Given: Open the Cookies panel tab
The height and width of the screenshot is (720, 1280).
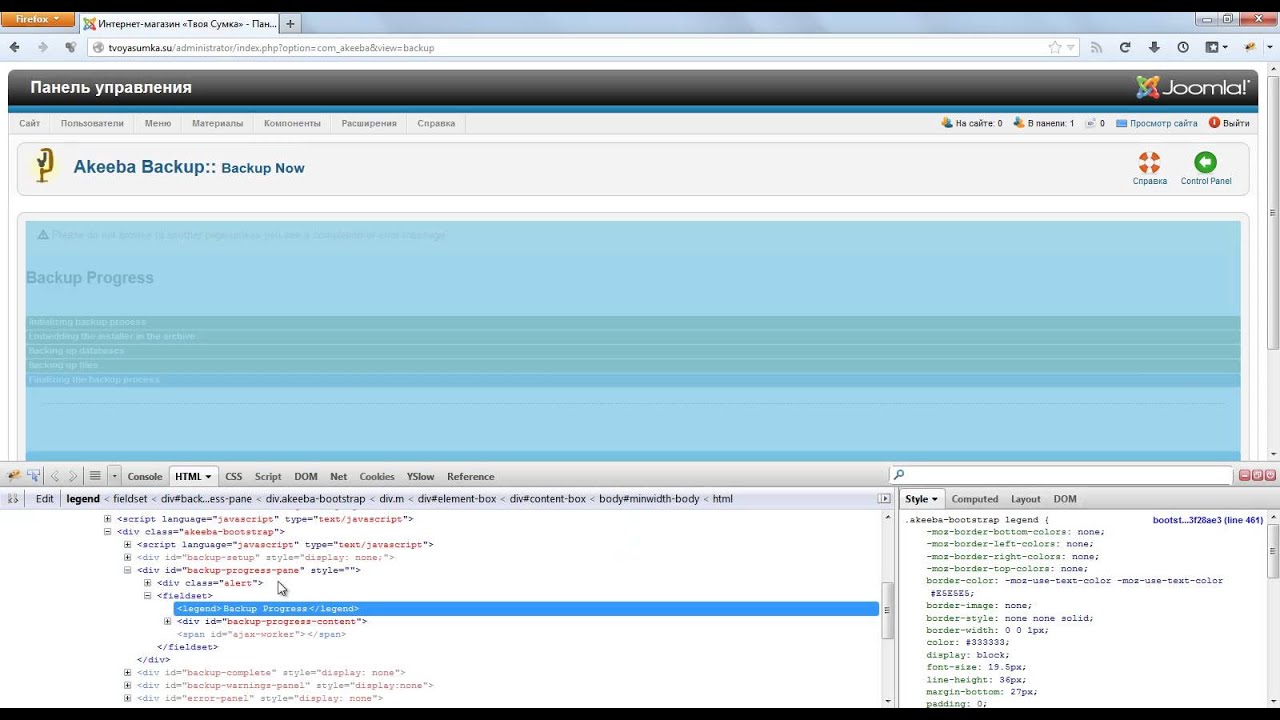Looking at the screenshot, I should tap(377, 476).
